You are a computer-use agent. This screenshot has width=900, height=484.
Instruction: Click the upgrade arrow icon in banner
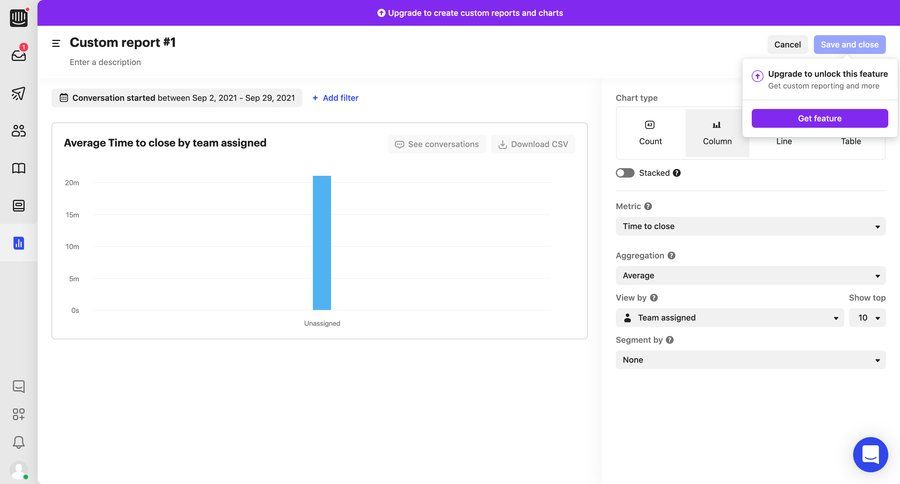click(x=381, y=13)
